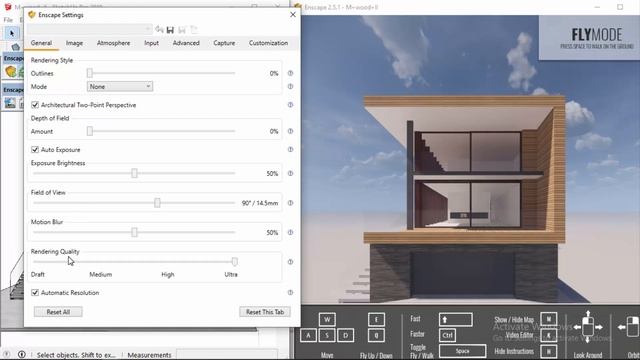Go to the Capture tab
Image resolution: width=640 pixels, height=360 pixels.
click(224, 43)
